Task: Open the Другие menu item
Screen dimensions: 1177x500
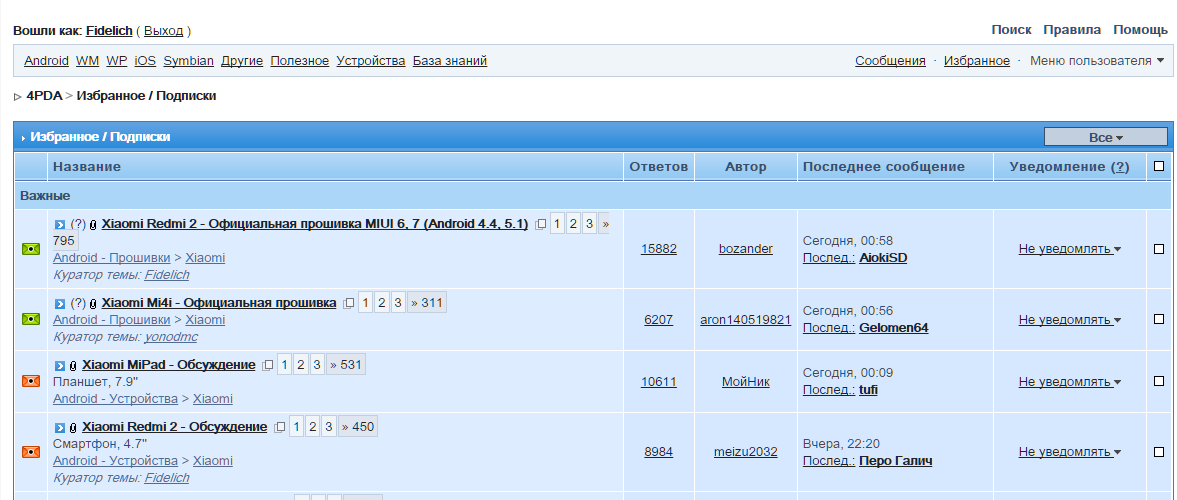Action: 242,61
